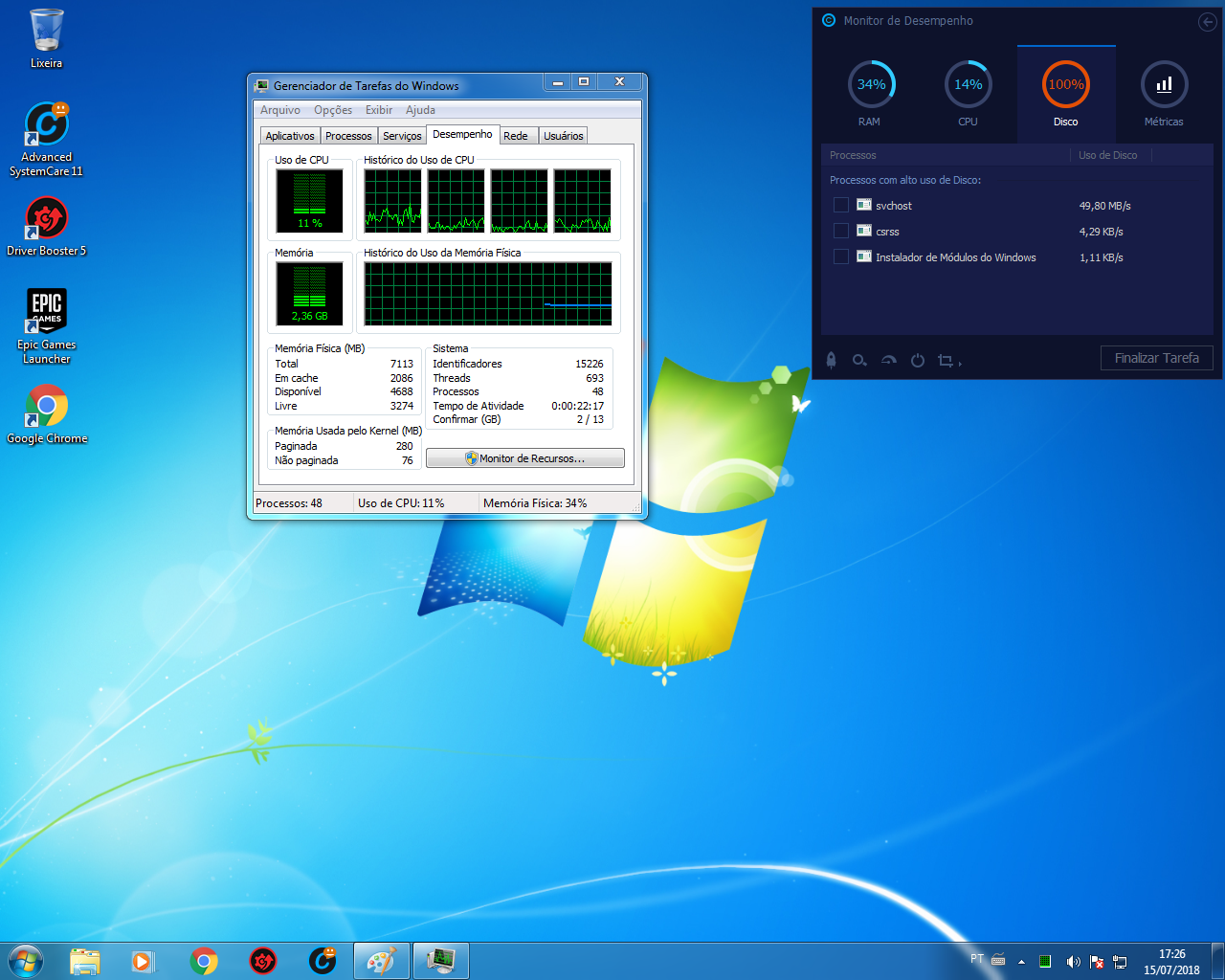Expand the arrow beside the screenshot icon
1225x980 pixels.
[960, 363]
